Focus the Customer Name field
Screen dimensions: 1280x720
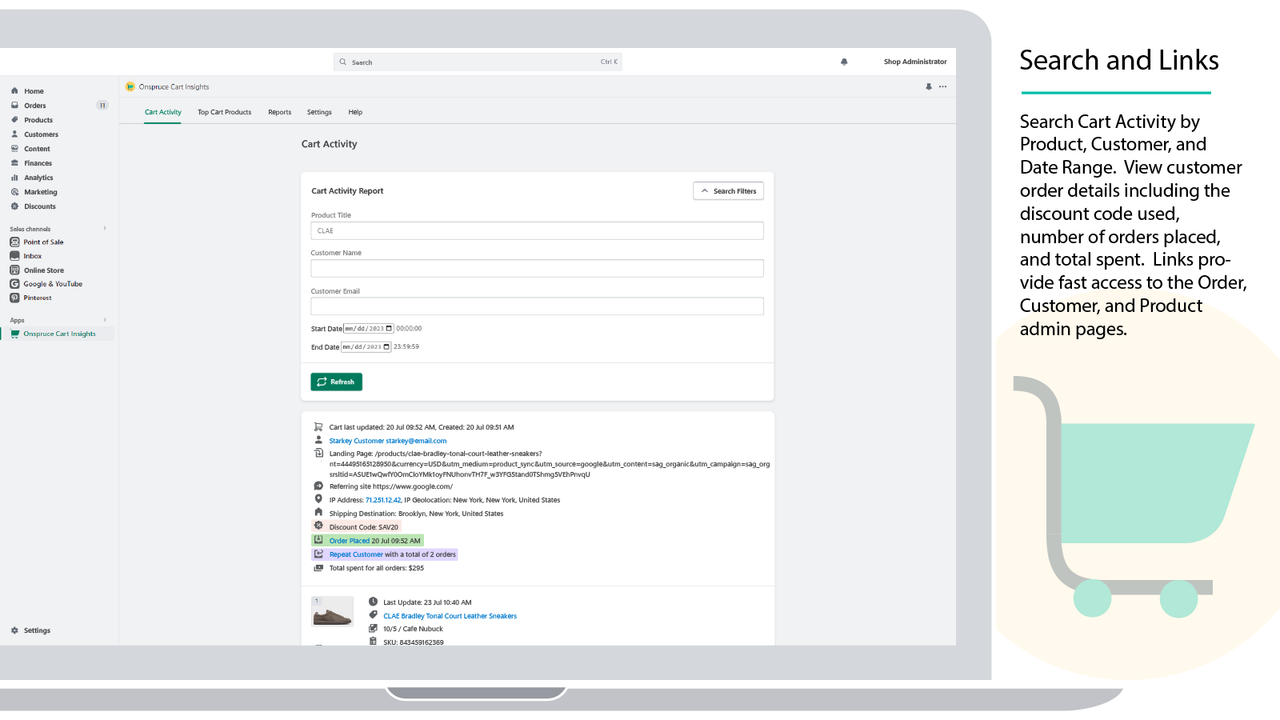click(x=537, y=268)
